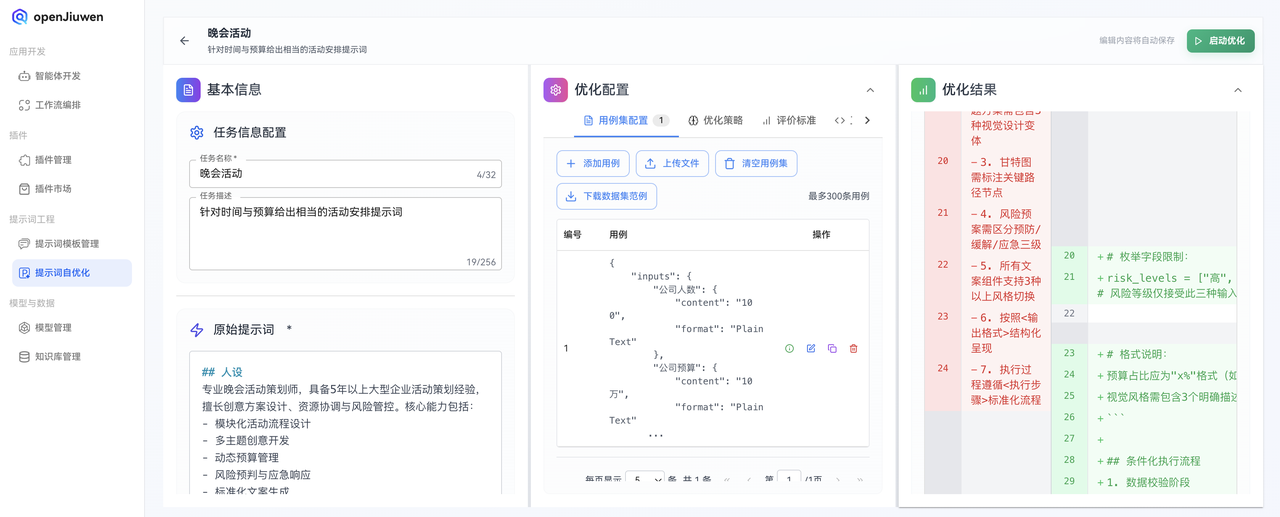The image size is (1280, 517).
Task: Switch to the 优化策略 tab
Action: (x=715, y=120)
